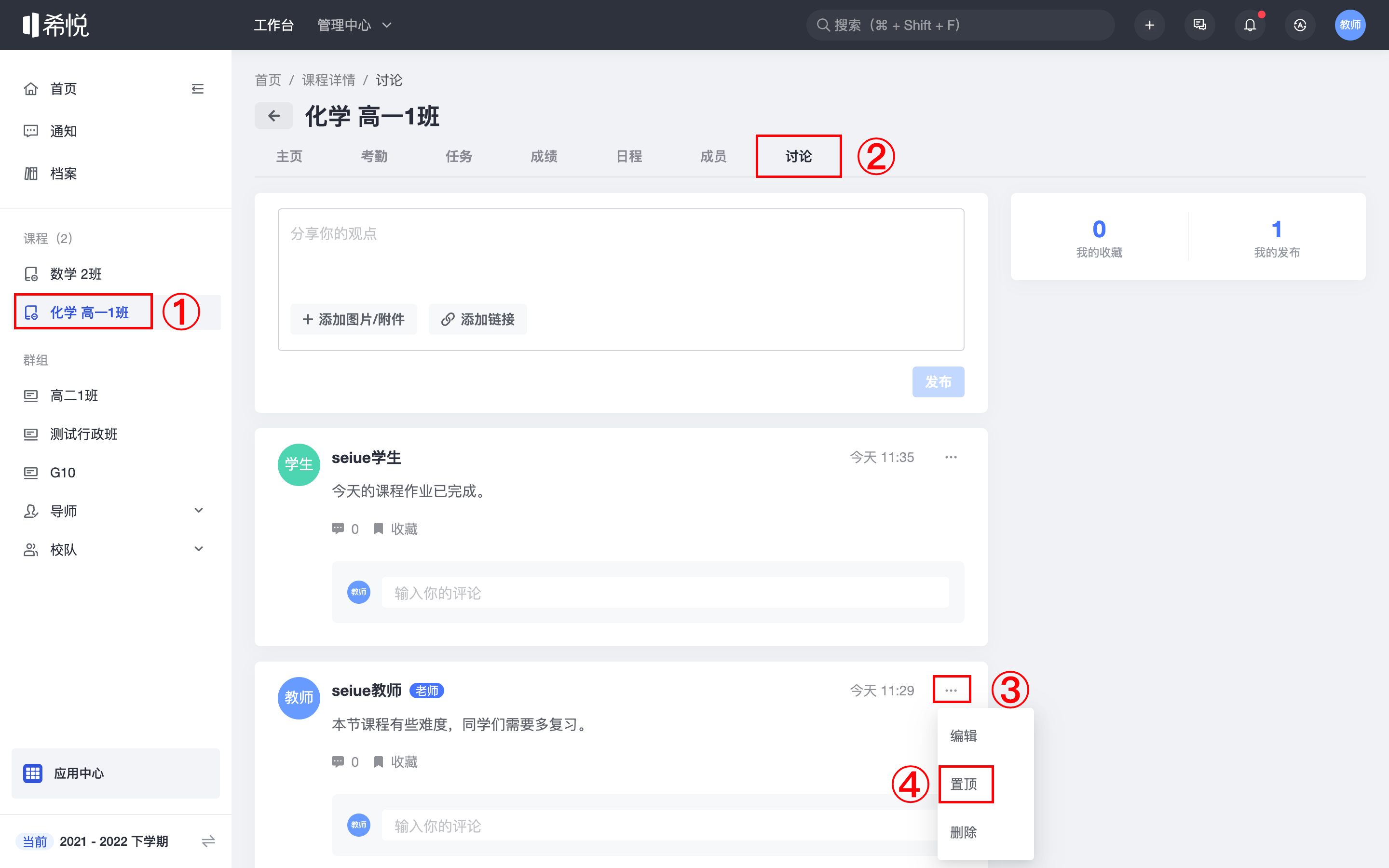The width and height of the screenshot is (1389, 868).
Task: Click the seiue学生 username
Action: click(366, 458)
